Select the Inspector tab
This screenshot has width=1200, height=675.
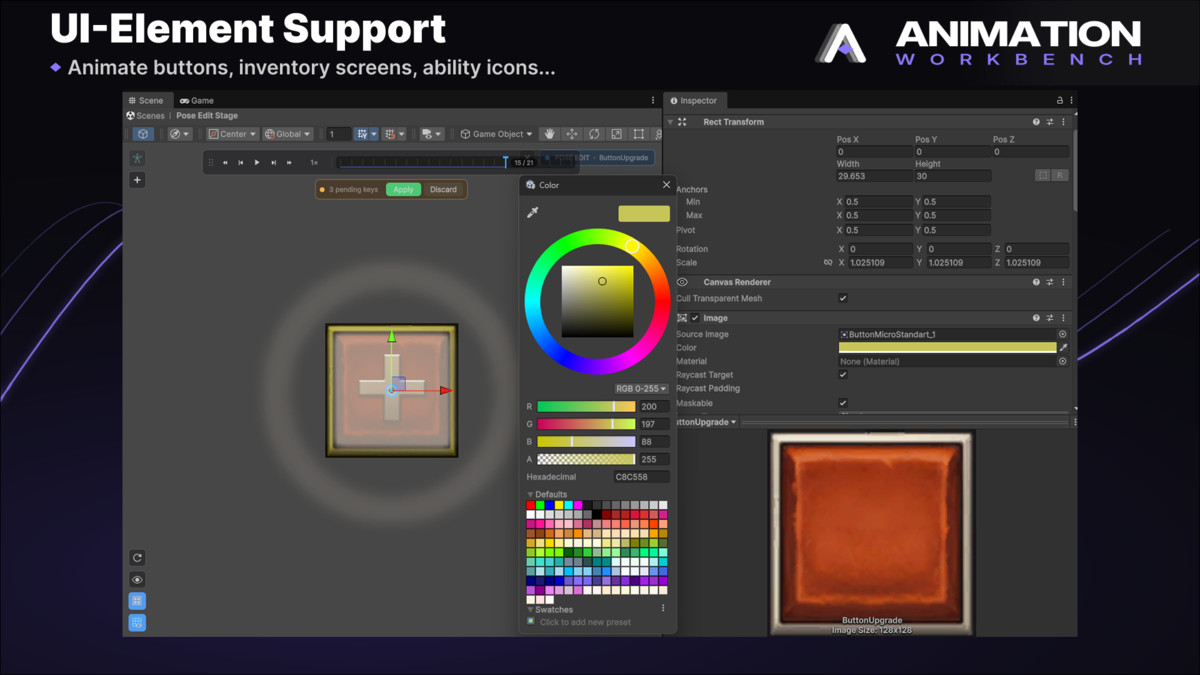tap(694, 100)
